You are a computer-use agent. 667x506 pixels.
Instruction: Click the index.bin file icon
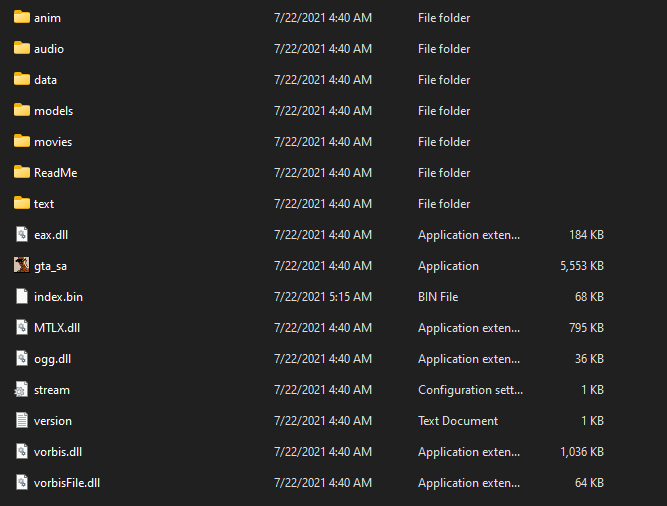point(22,296)
